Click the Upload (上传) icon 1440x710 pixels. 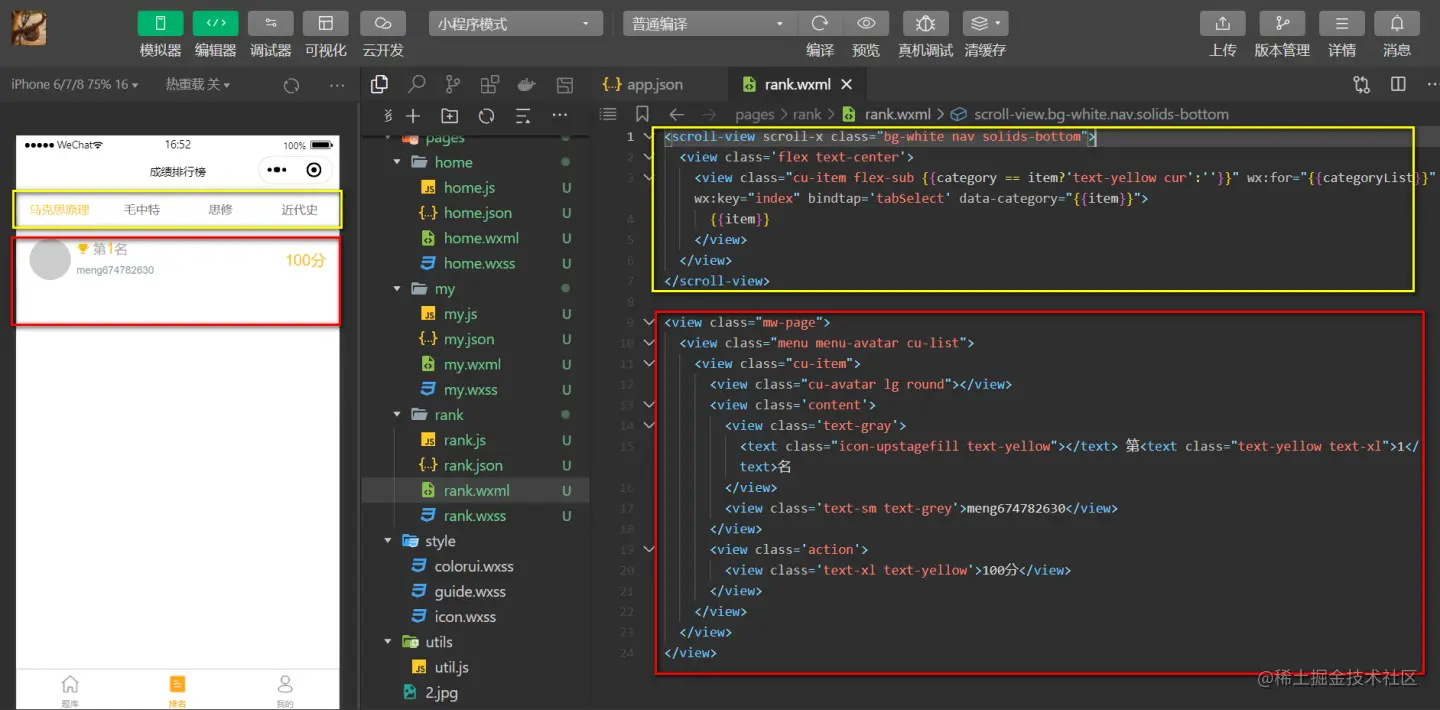coord(1222,24)
